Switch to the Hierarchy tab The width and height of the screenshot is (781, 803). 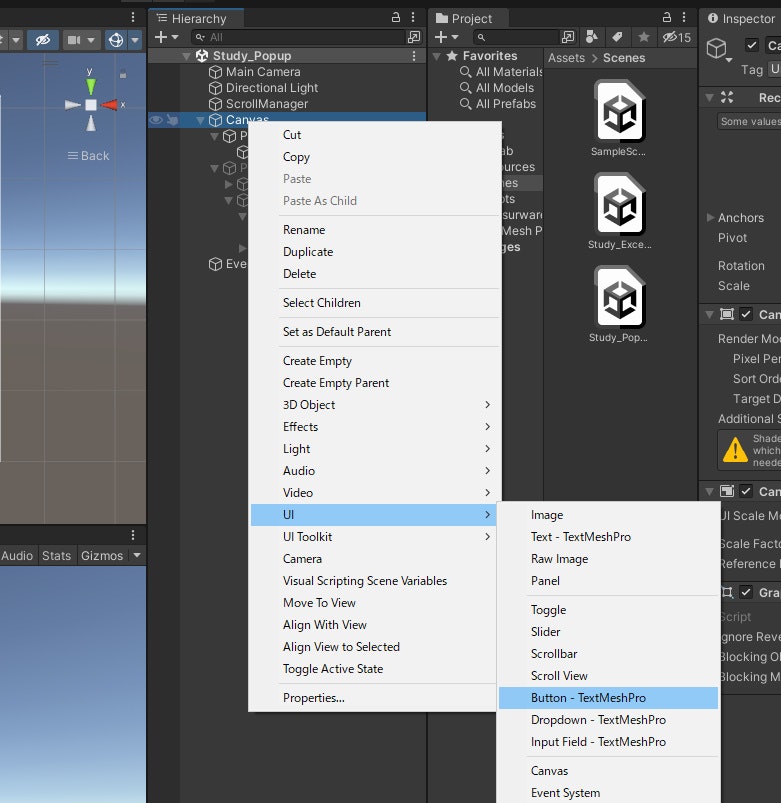click(x=196, y=18)
